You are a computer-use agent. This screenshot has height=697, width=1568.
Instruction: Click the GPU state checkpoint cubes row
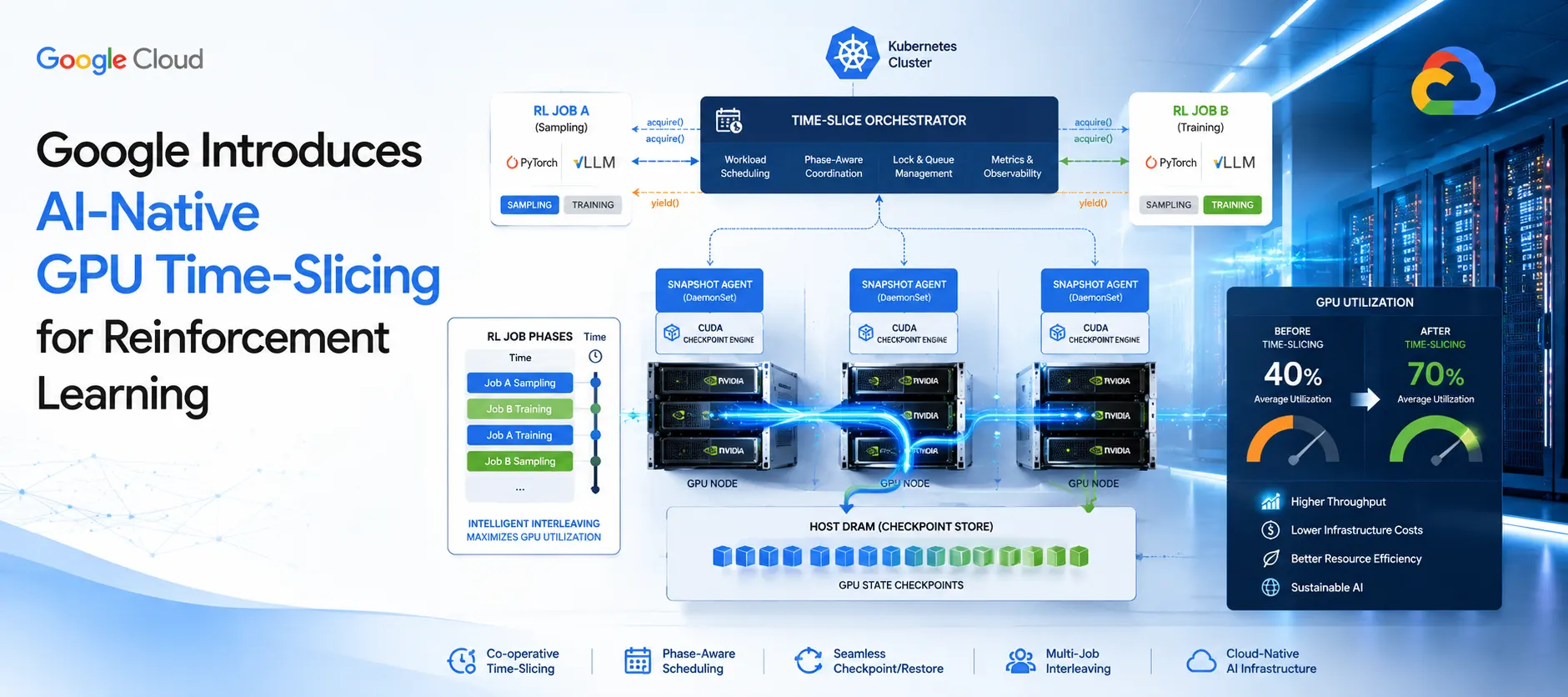point(900,556)
